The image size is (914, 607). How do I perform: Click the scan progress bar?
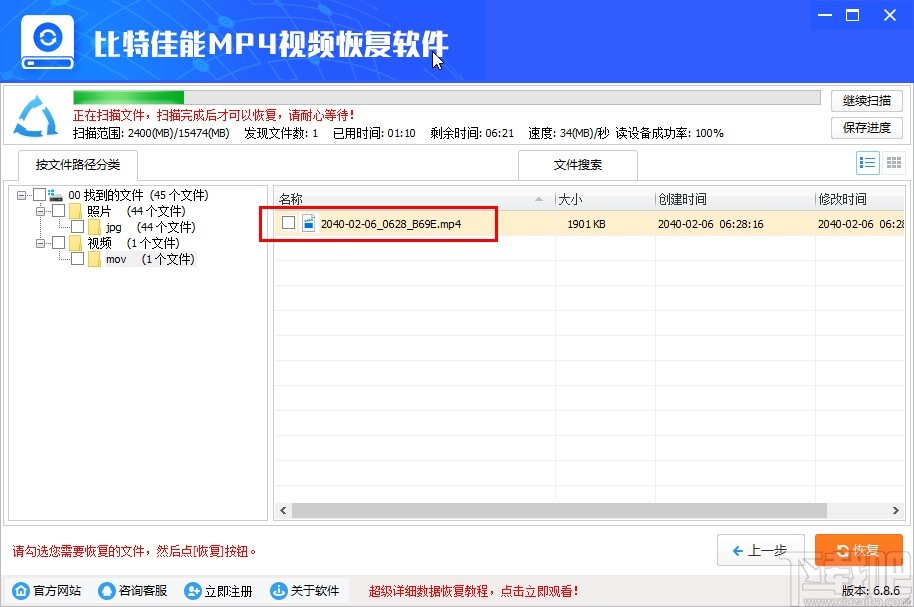click(x=448, y=97)
